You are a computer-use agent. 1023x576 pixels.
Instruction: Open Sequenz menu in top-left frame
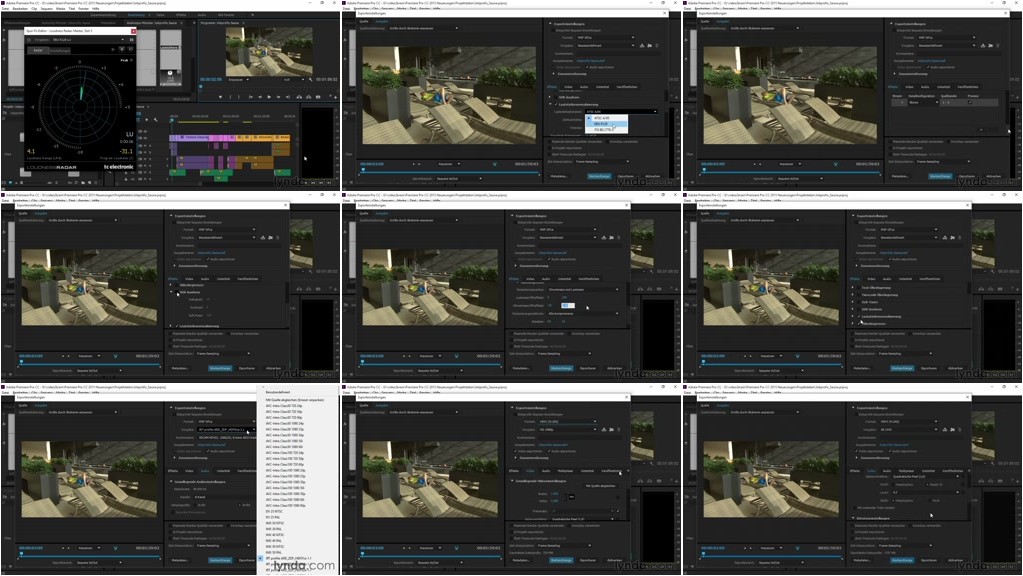click(x=46, y=8)
